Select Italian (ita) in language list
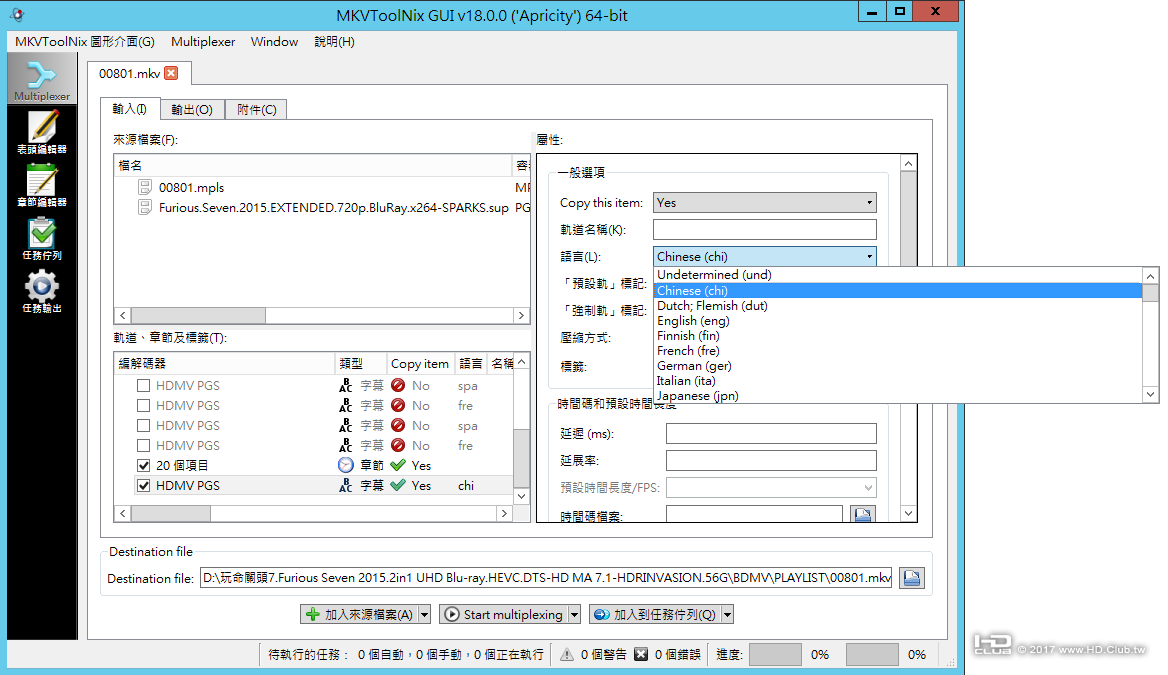Screen dimensions: 1168x675 click(898, 381)
